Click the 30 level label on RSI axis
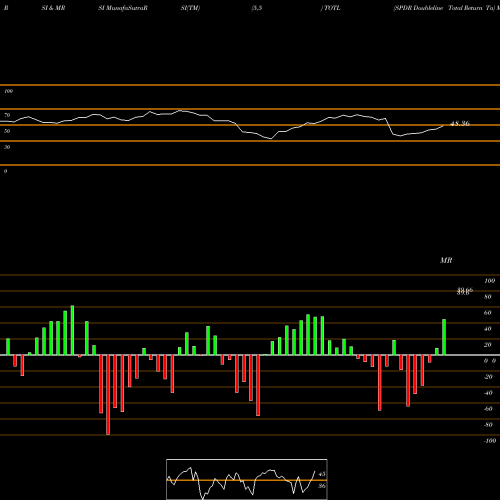 (x=7, y=147)
